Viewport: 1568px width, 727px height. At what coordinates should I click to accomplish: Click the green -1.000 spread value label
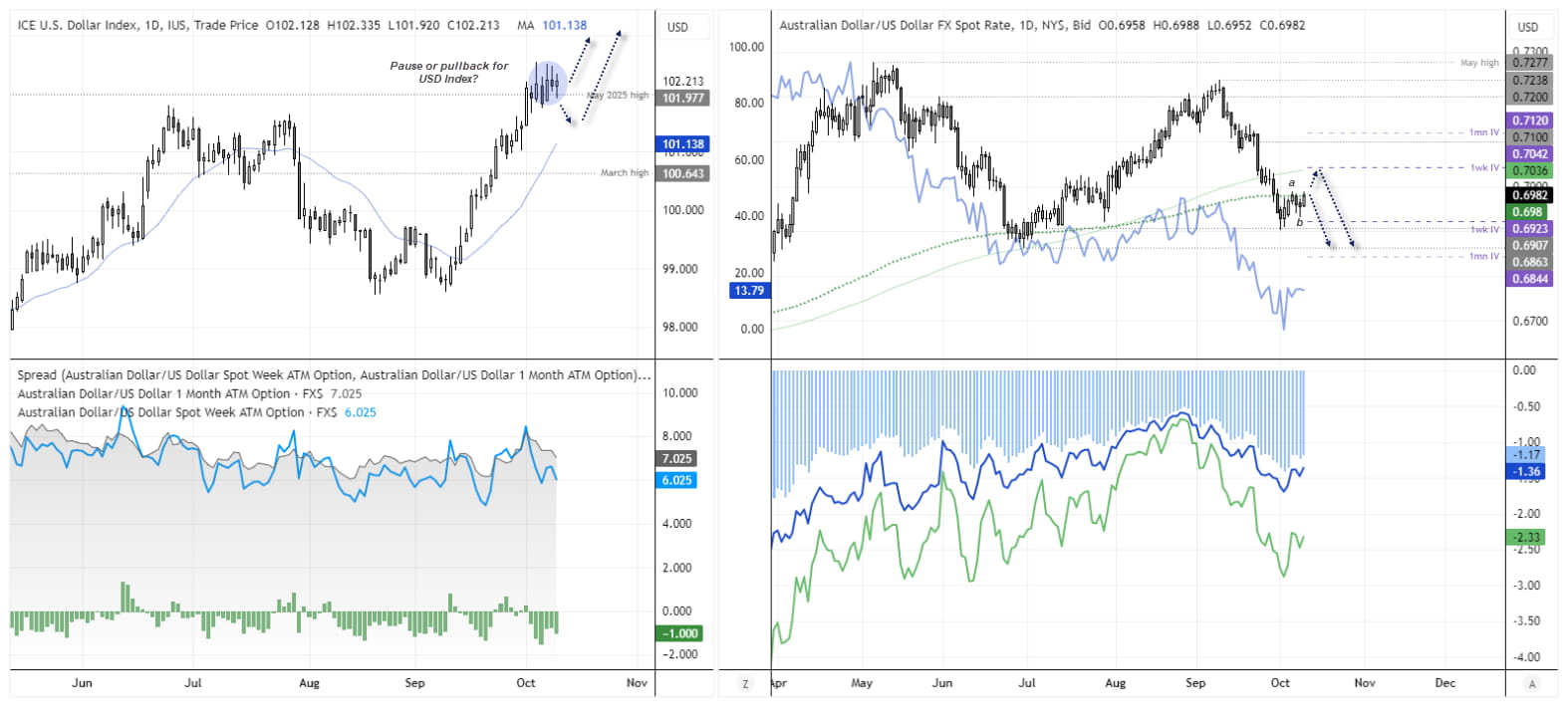pos(680,633)
